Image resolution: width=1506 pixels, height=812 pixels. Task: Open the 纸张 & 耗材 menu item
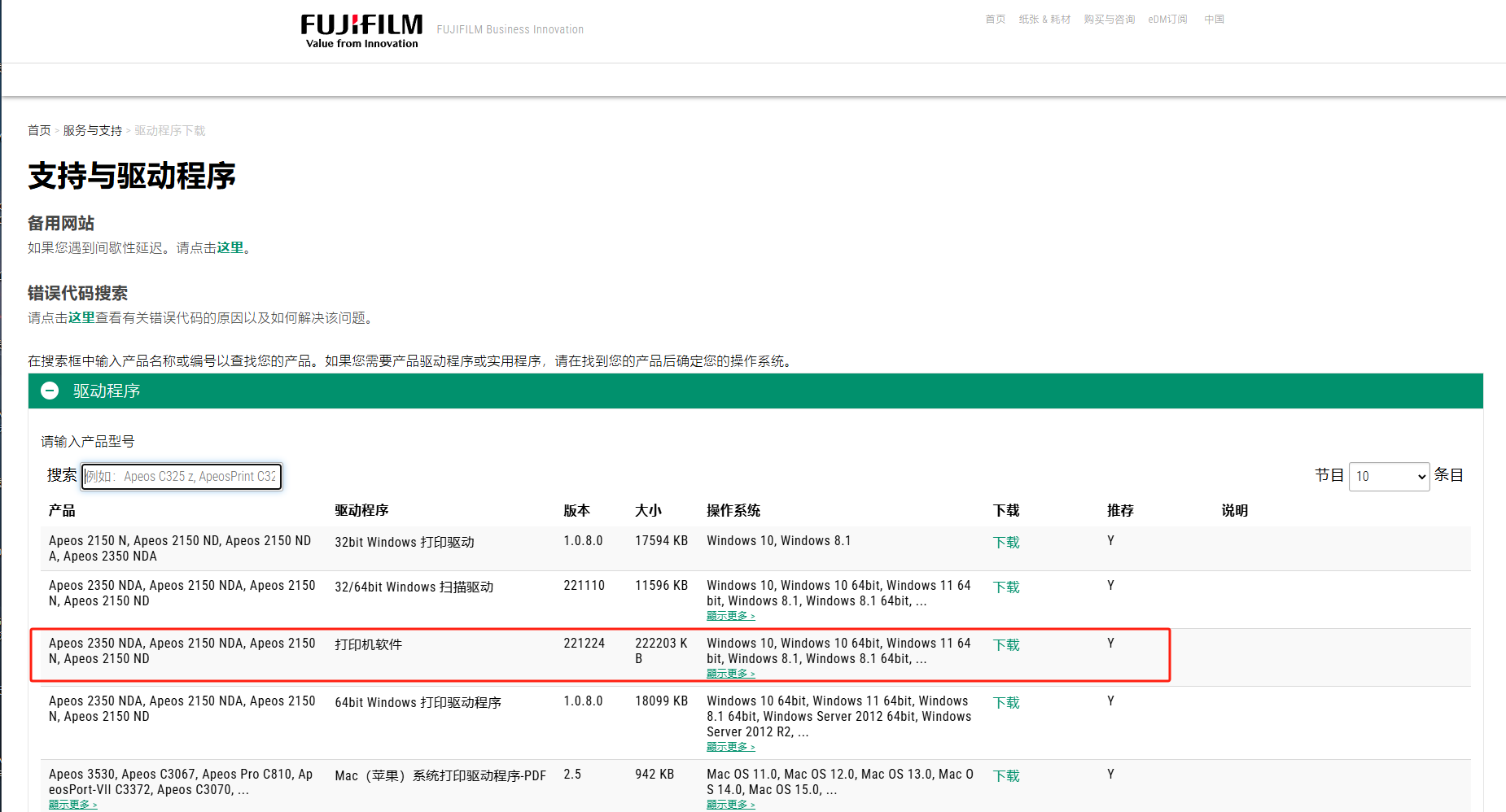[1044, 20]
